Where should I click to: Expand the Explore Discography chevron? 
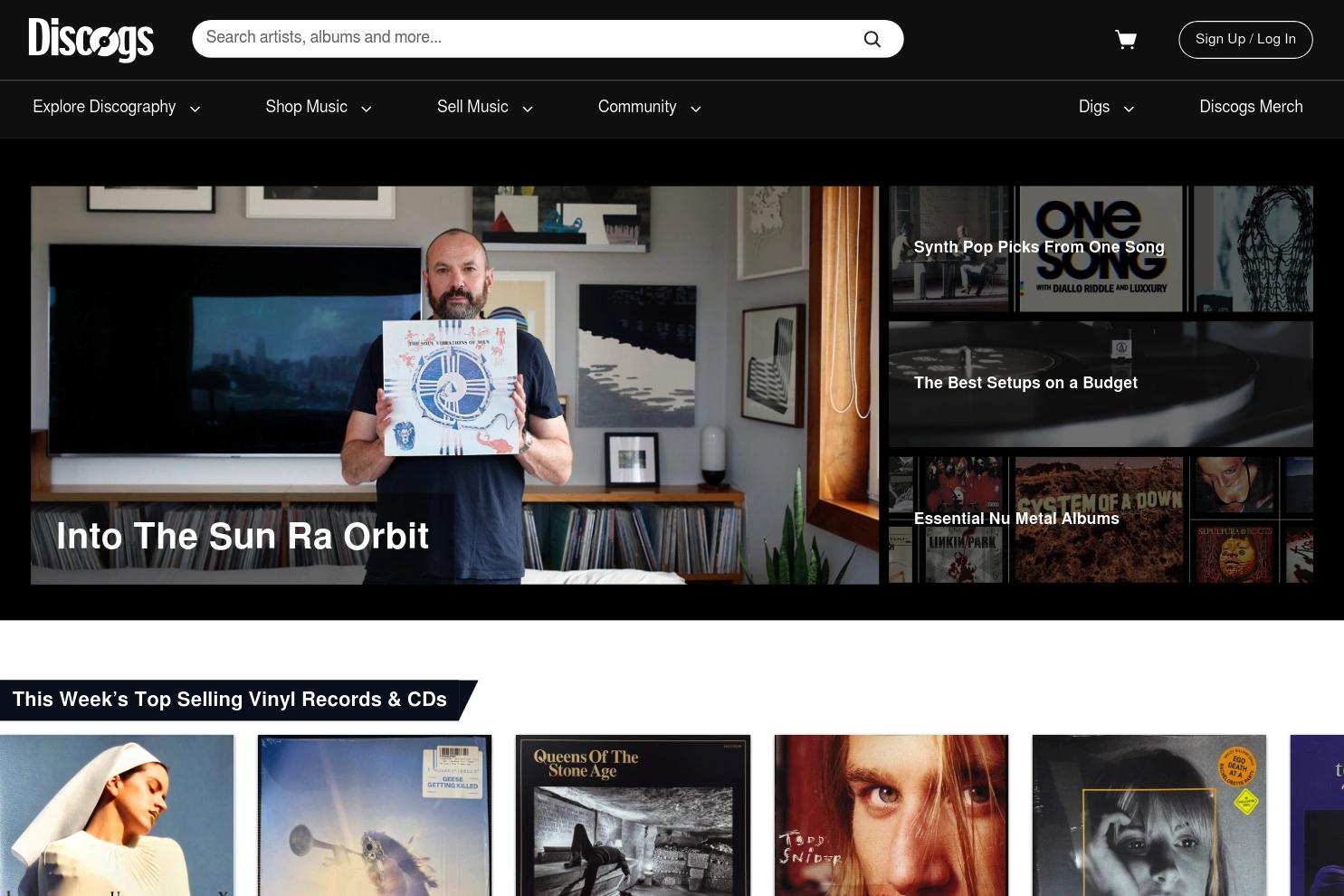click(x=195, y=109)
